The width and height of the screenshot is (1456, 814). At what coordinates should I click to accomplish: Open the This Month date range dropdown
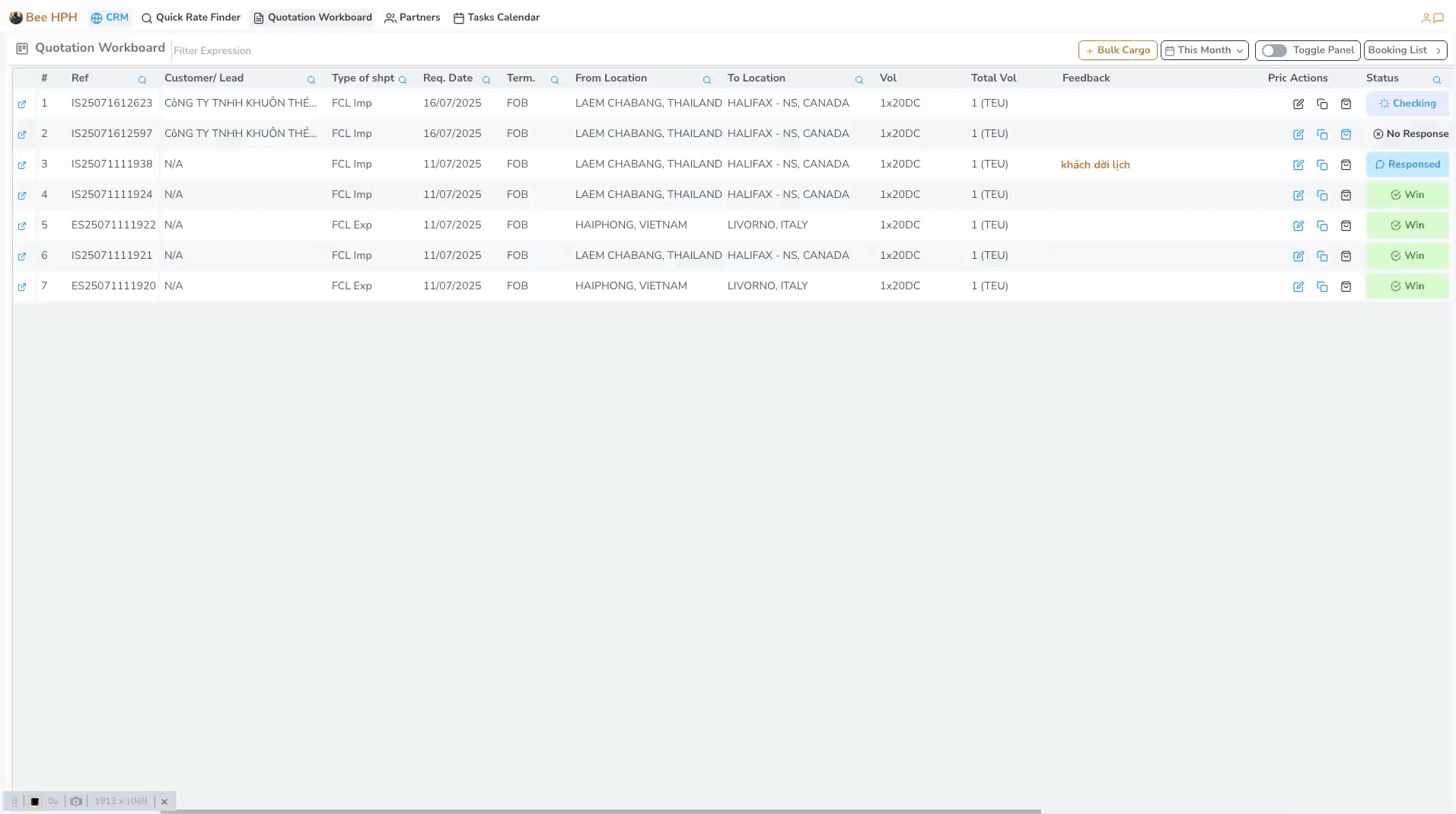click(x=1204, y=50)
